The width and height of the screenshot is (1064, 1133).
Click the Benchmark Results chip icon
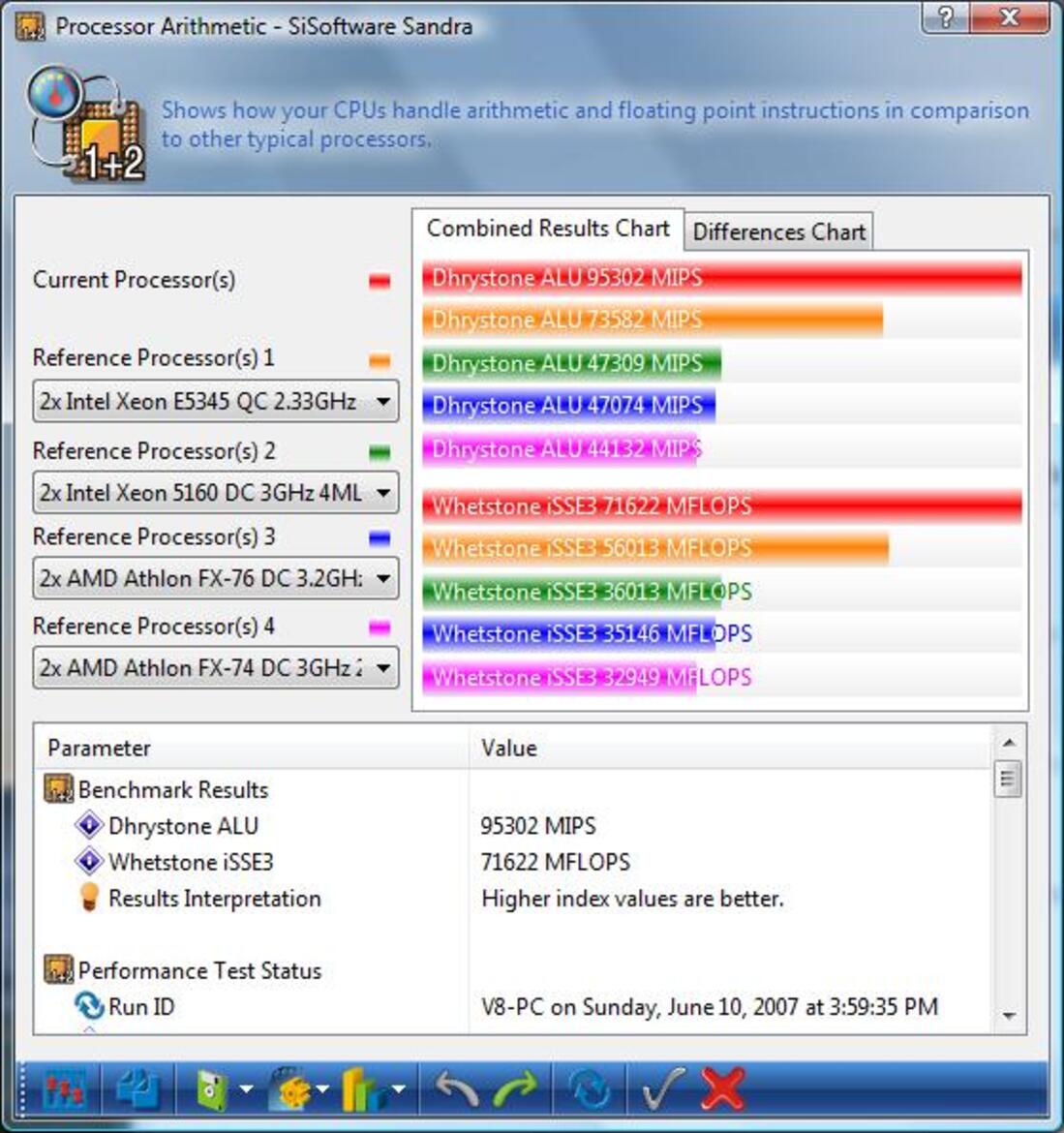pos(58,789)
